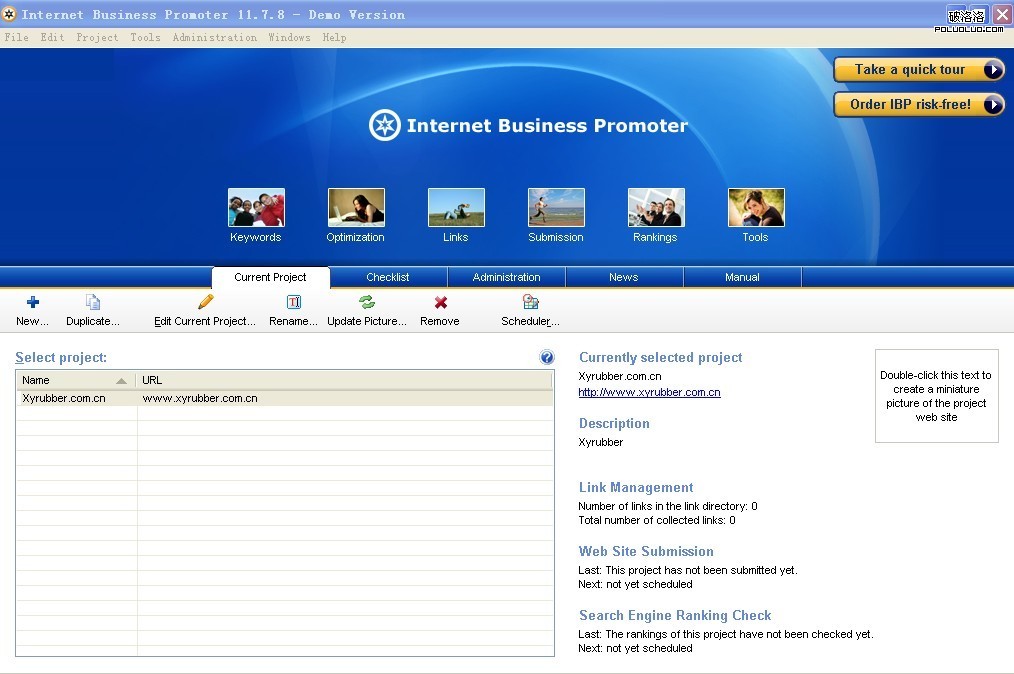Remove the selected project
Image resolution: width=1014 pixels, height=674 pixels.
click(440, 303)
